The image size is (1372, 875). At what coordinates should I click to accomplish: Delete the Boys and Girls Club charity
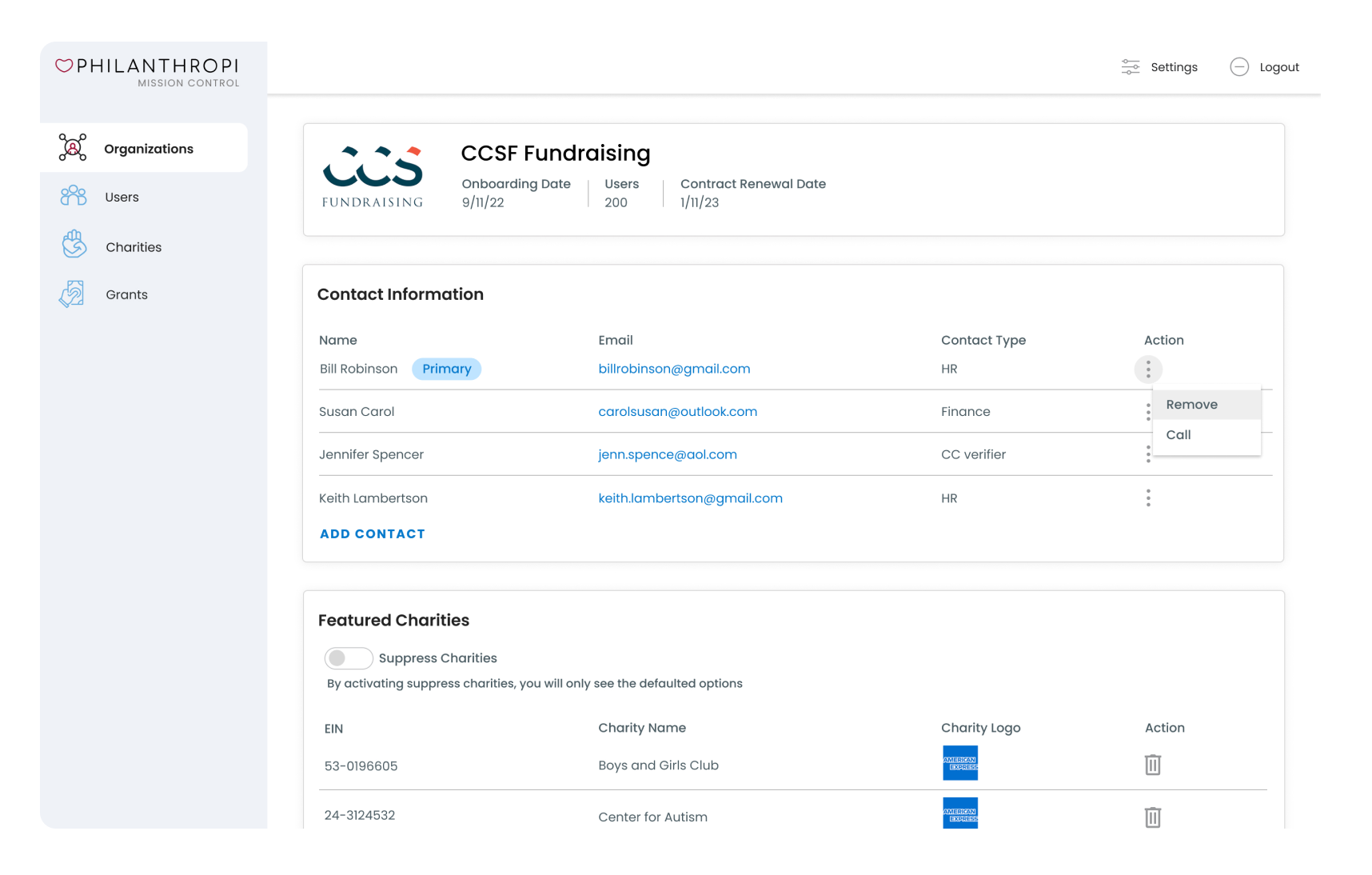pyautogui.click(x=1152, y=765)
